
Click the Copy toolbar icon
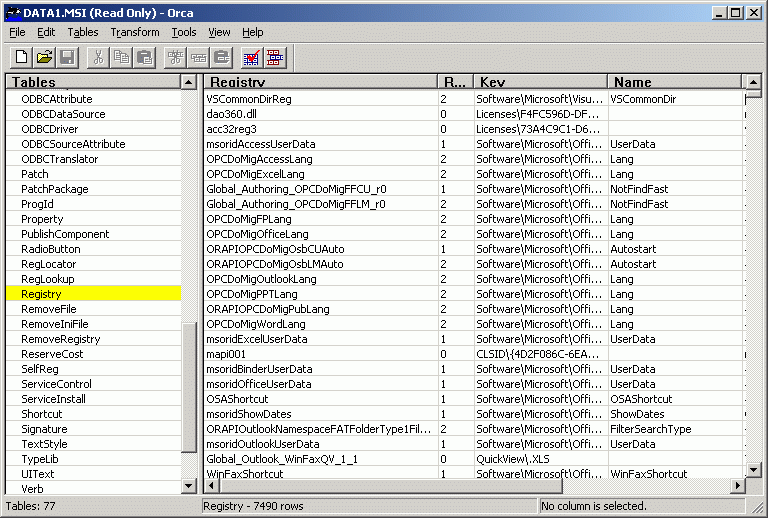[121, 57]
